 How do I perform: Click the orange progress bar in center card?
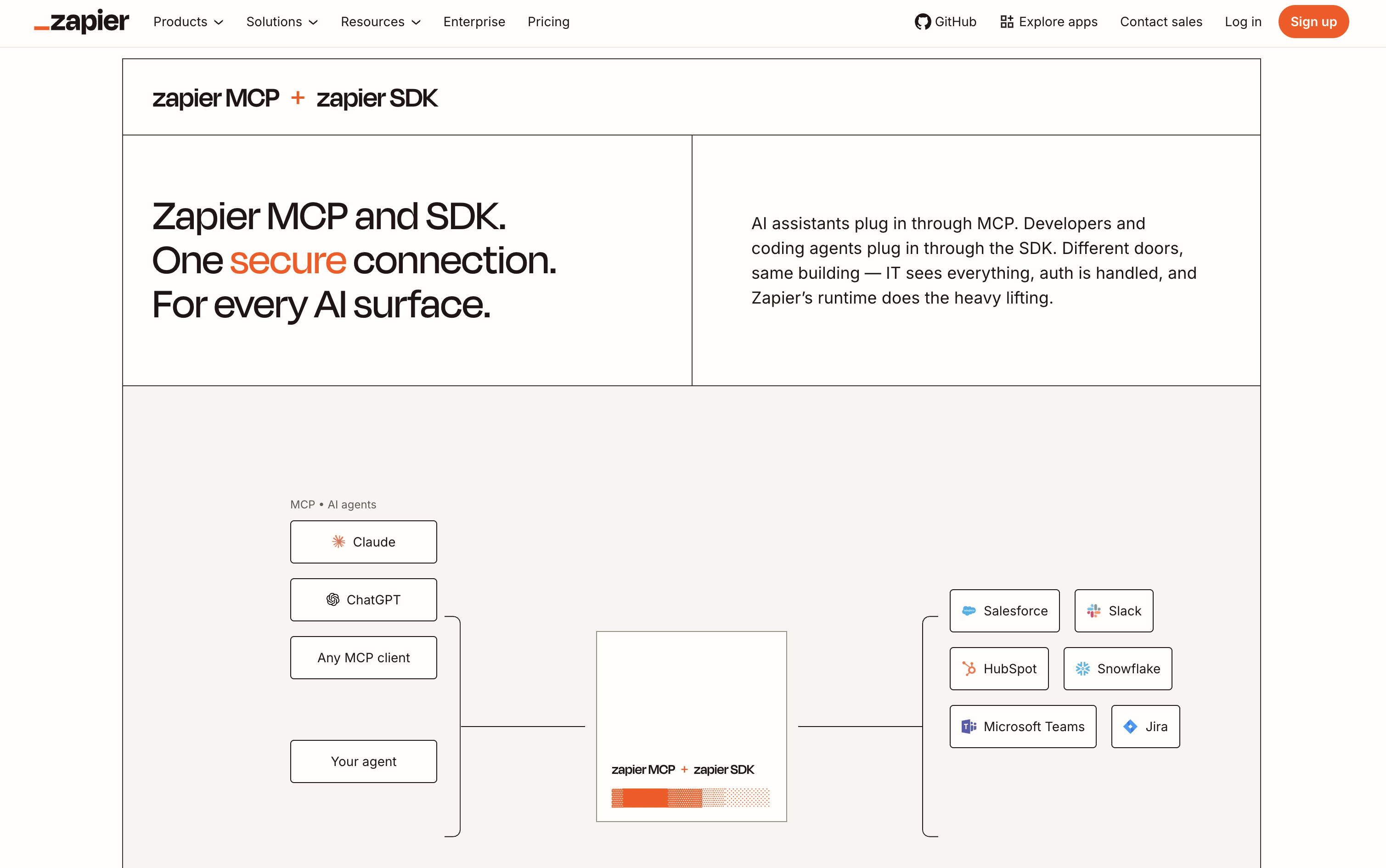(x=690, y=798)
